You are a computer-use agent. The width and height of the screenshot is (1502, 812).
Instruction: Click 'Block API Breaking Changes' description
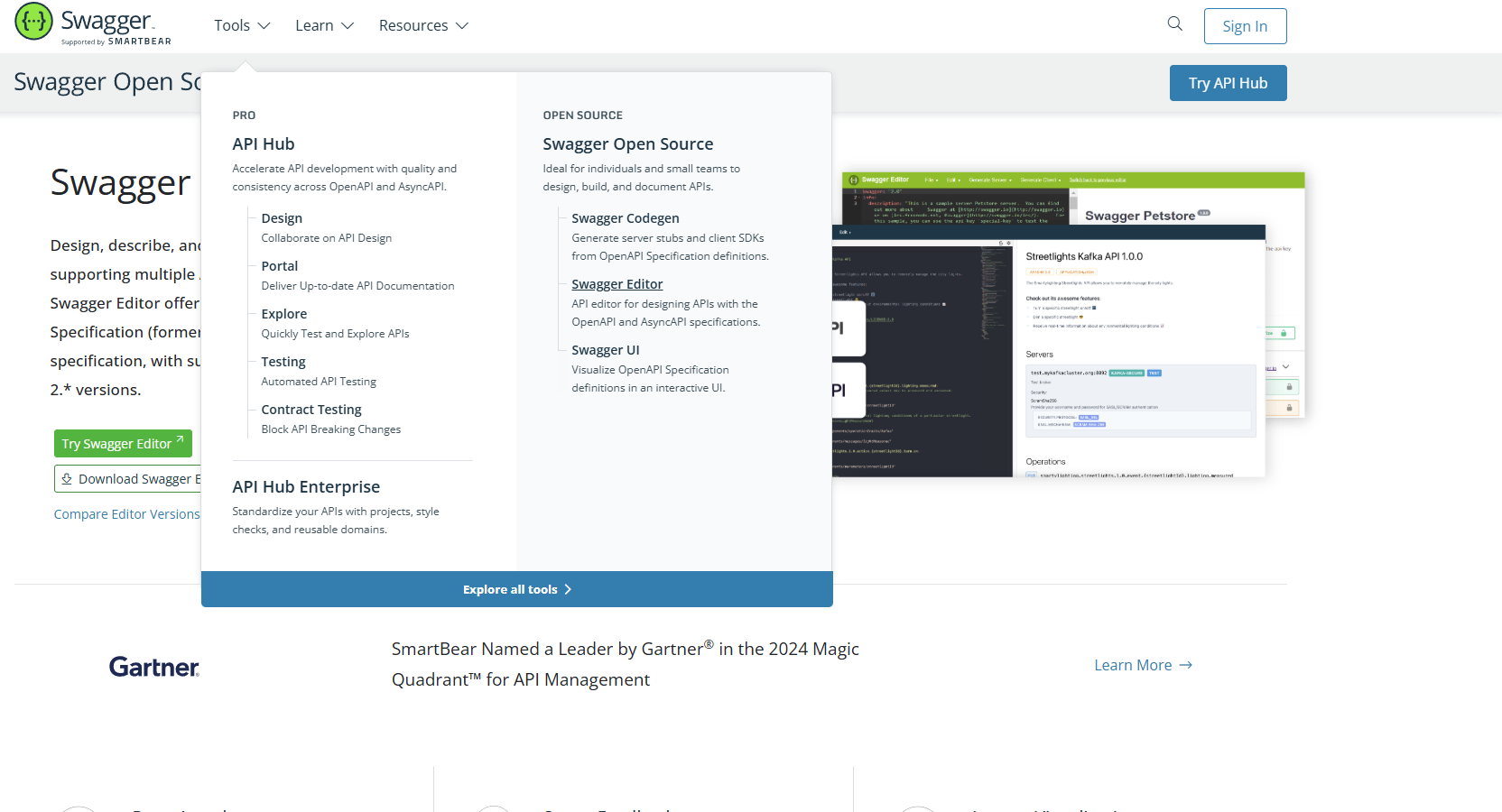pos(330,429)
